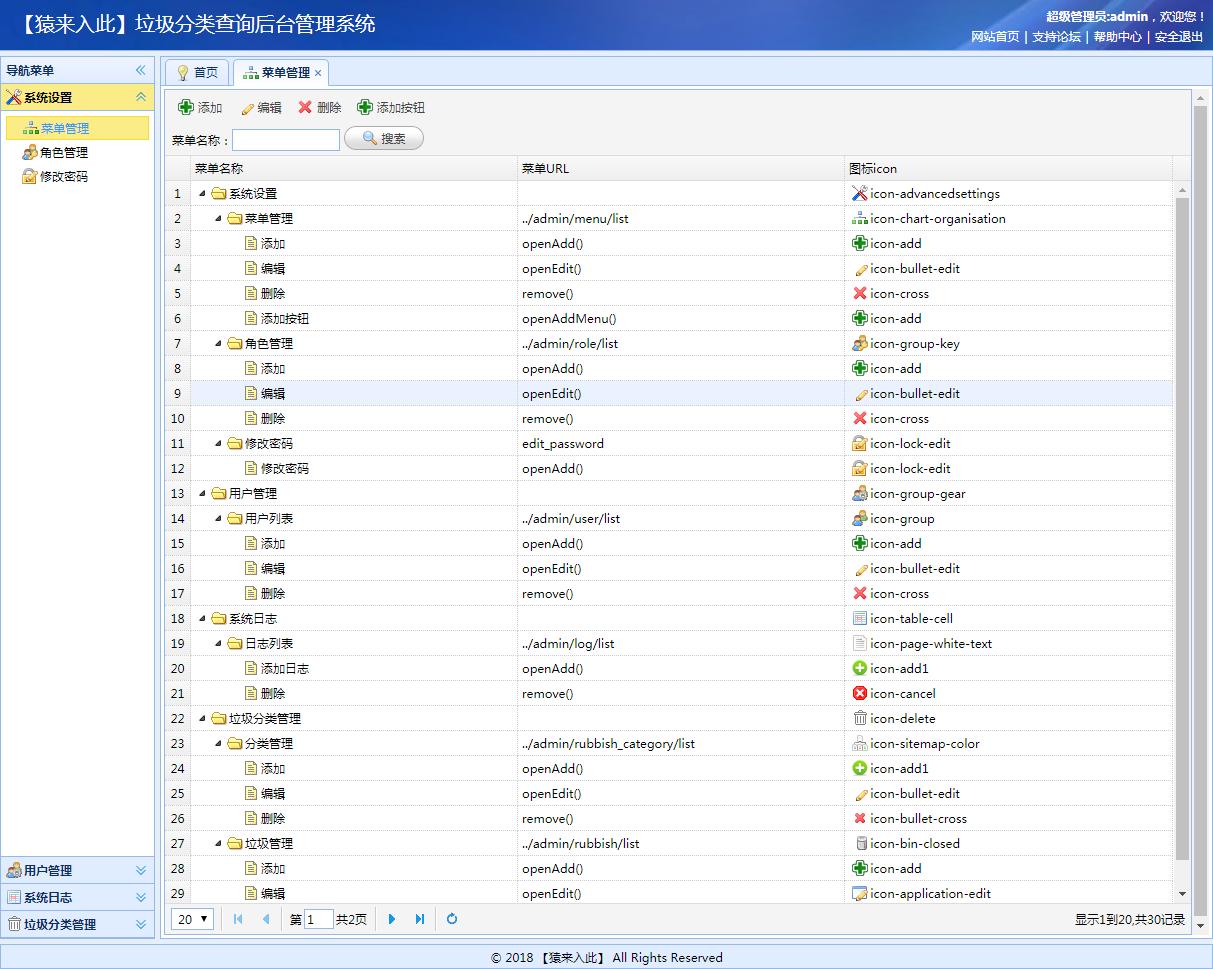
Task: Click the 搜索 search button
Action: pyautogui.click(x=381, y=138)
